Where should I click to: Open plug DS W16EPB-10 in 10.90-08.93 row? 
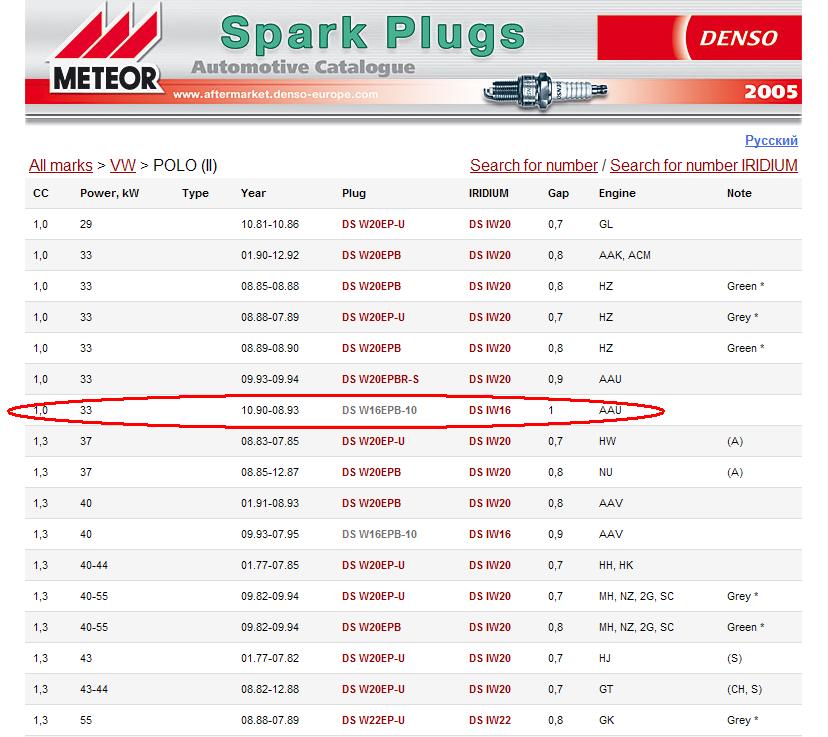[x=379, y=410]
